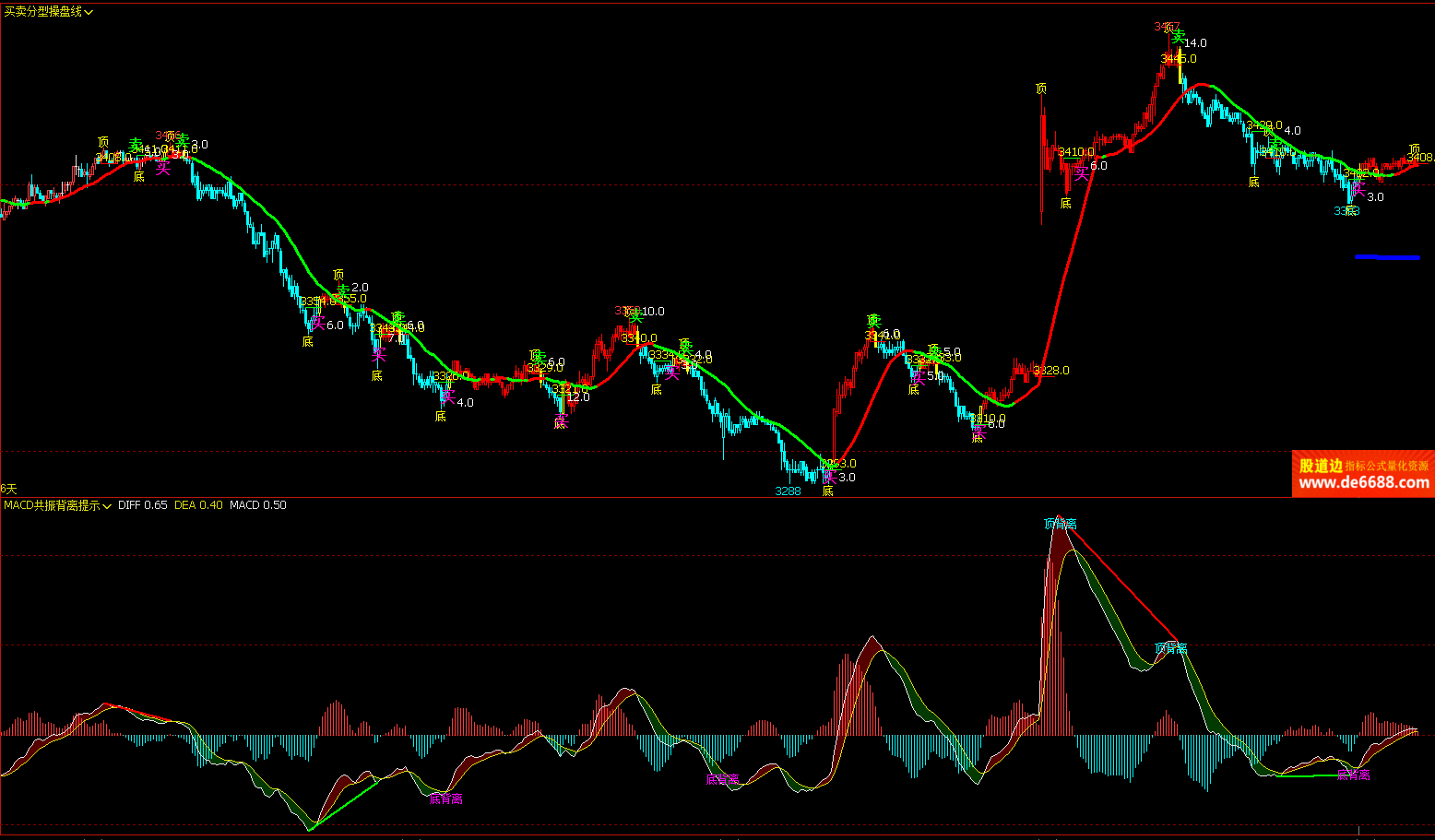Select the MACD 0.50 readout label
The image size is (1435, 840).
pyautogui.click(x=258, y=505)
